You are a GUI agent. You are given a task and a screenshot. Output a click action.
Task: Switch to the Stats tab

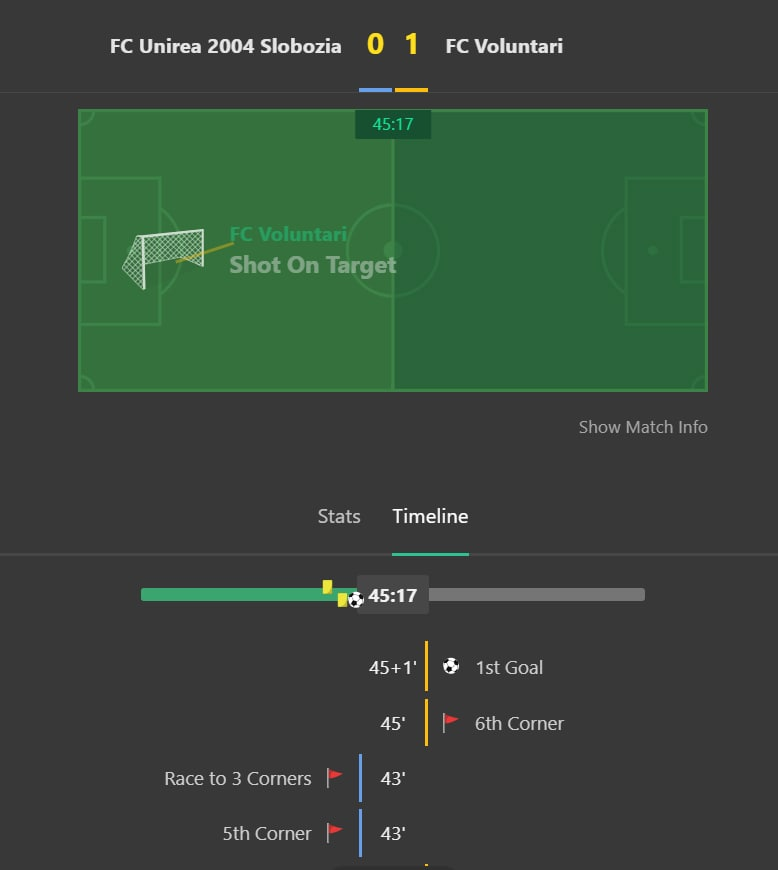coord(338,516)
